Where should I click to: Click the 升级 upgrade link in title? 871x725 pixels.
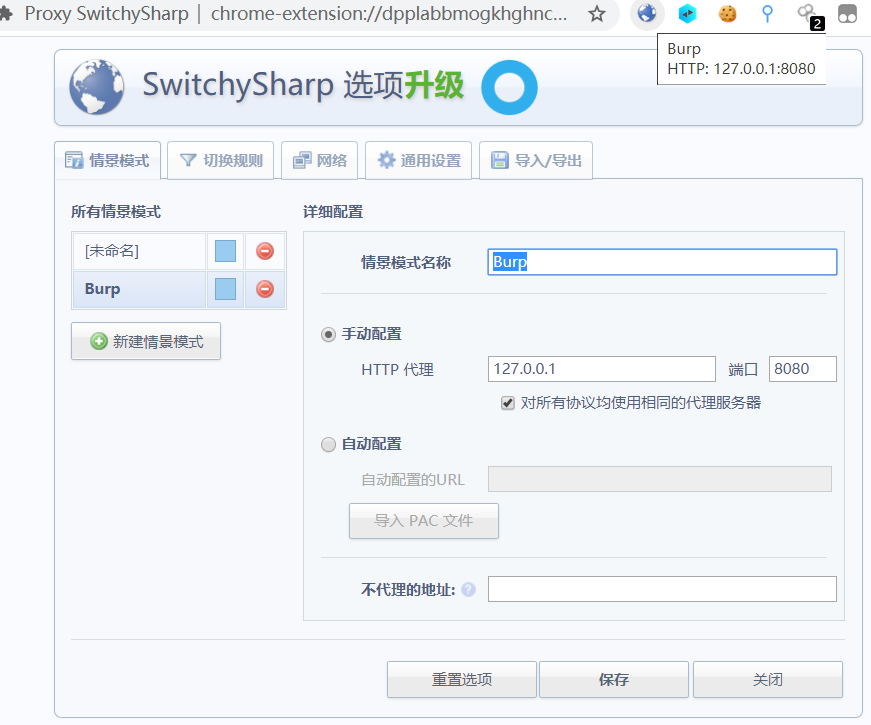click(434, 86)
